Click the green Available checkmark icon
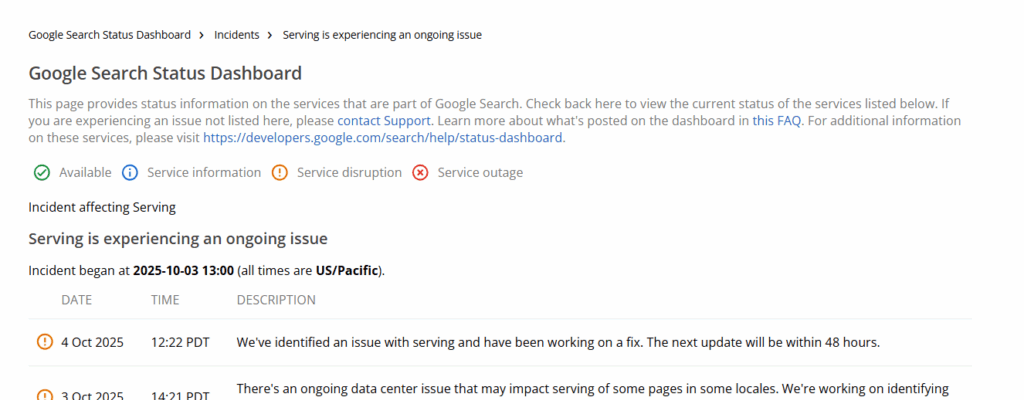The image size is (1024, 400). [42, 172]
